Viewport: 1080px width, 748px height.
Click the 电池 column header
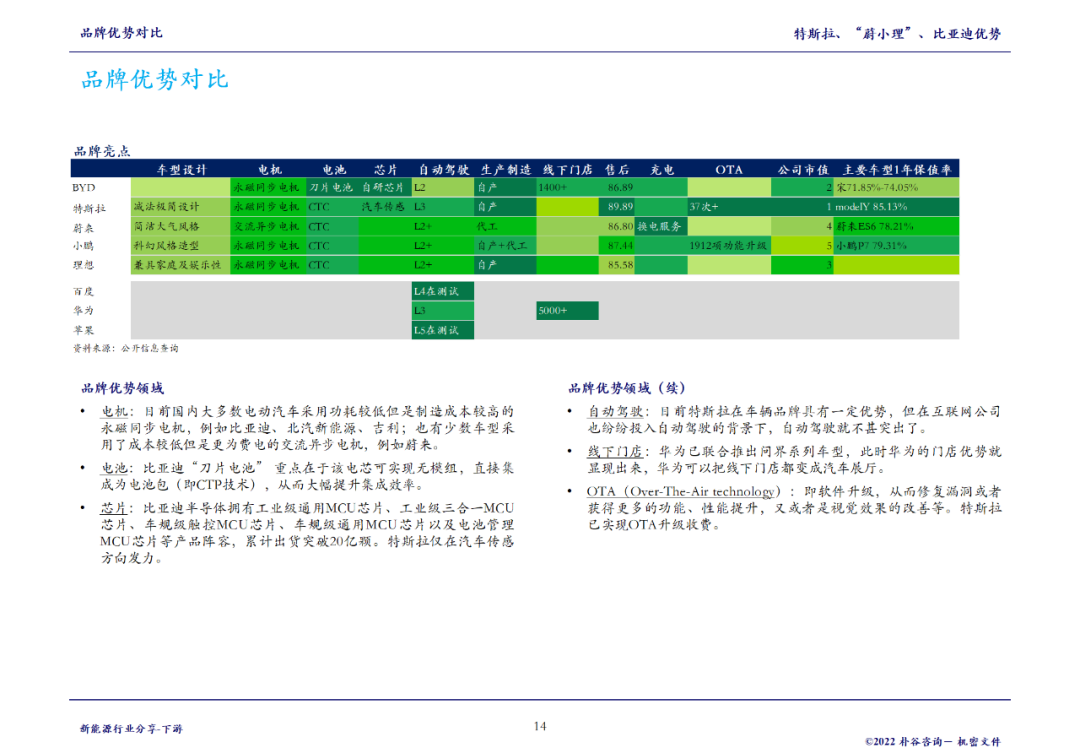334,169
